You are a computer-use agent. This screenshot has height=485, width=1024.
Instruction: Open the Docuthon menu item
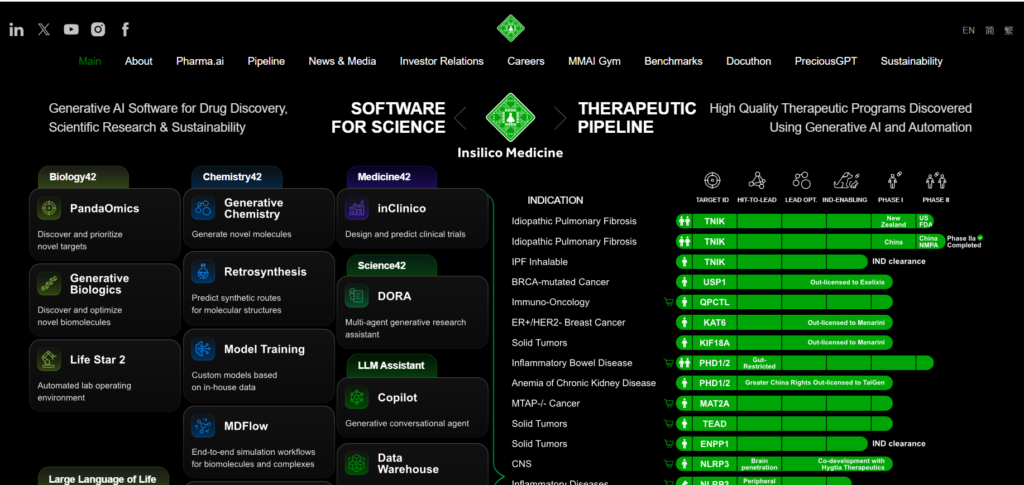click(748, 61)
